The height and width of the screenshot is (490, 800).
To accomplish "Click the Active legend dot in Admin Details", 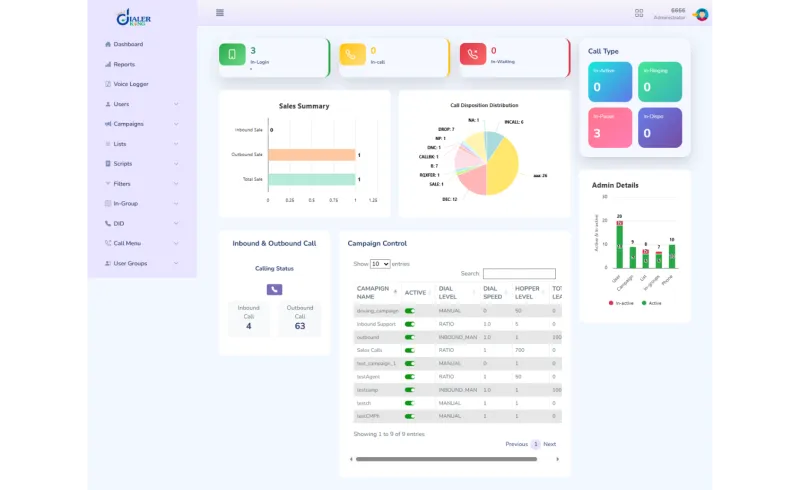I will pos(644,303).
